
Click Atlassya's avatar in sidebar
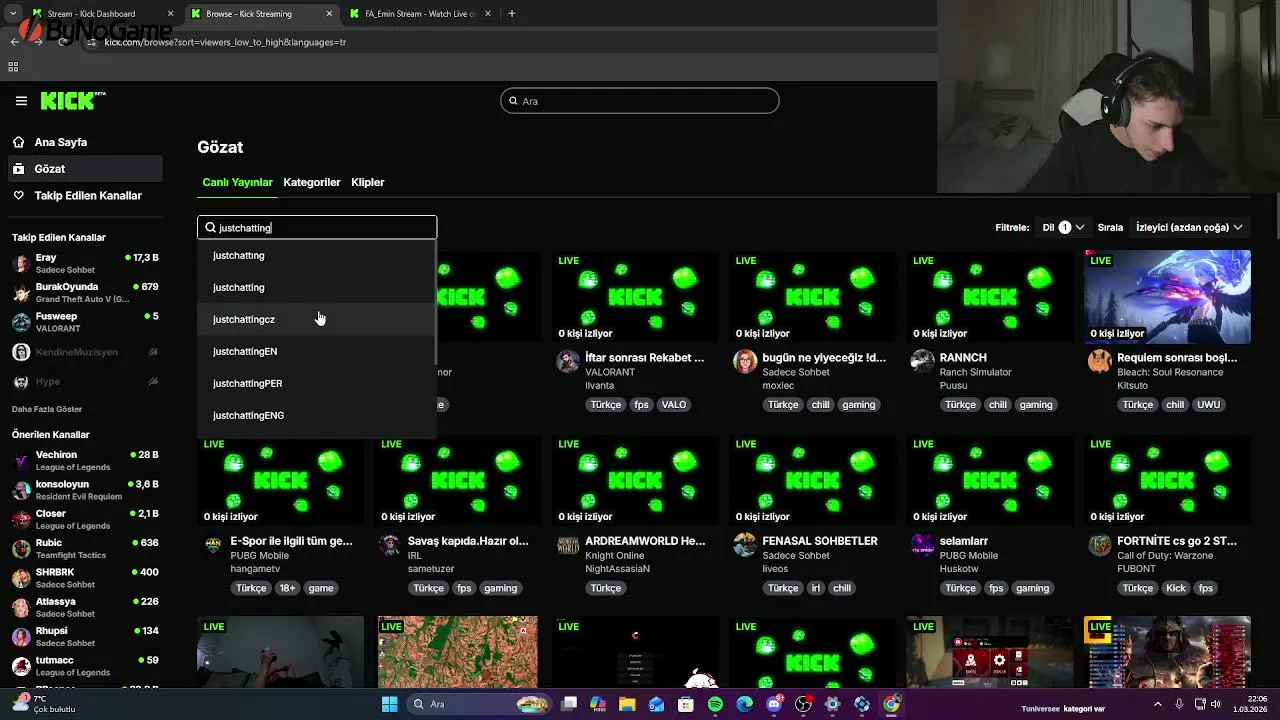pos(21,608)
